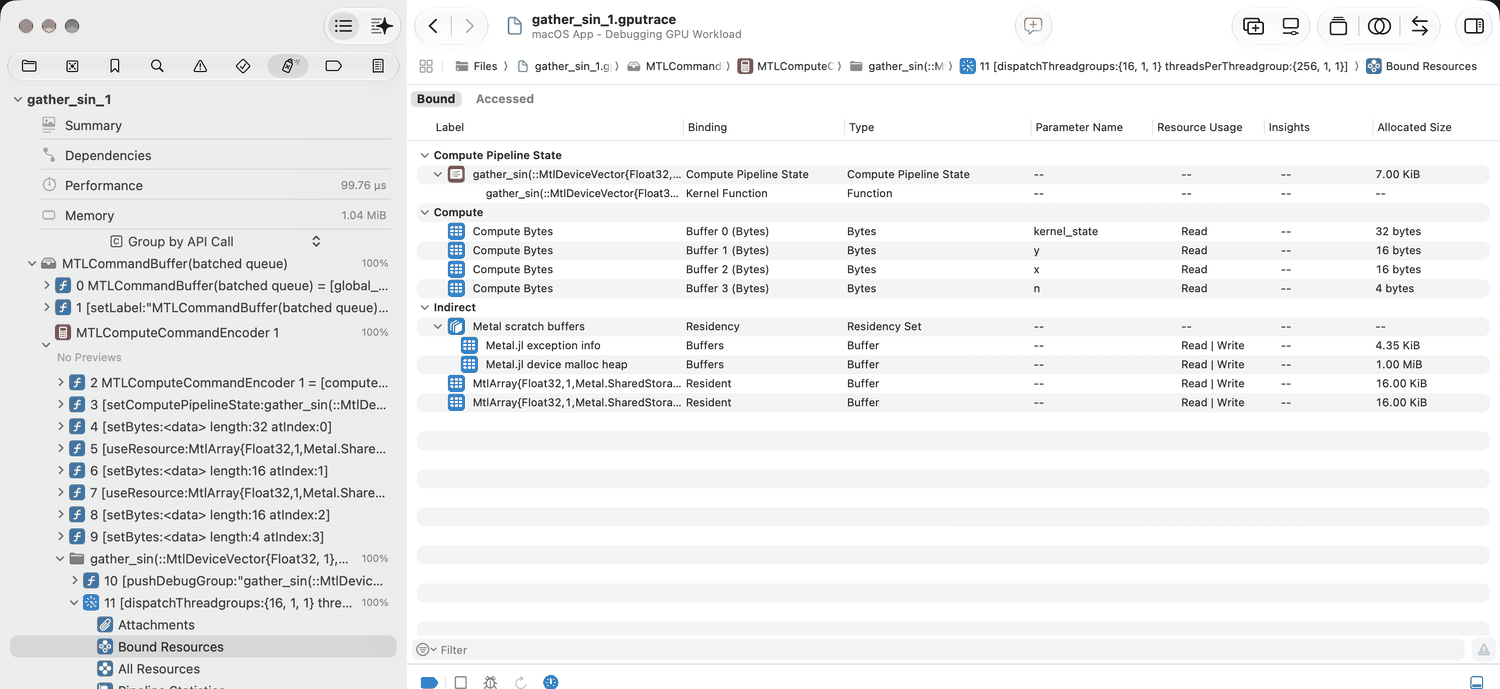Collapse the Indirect section

(424, 307)
